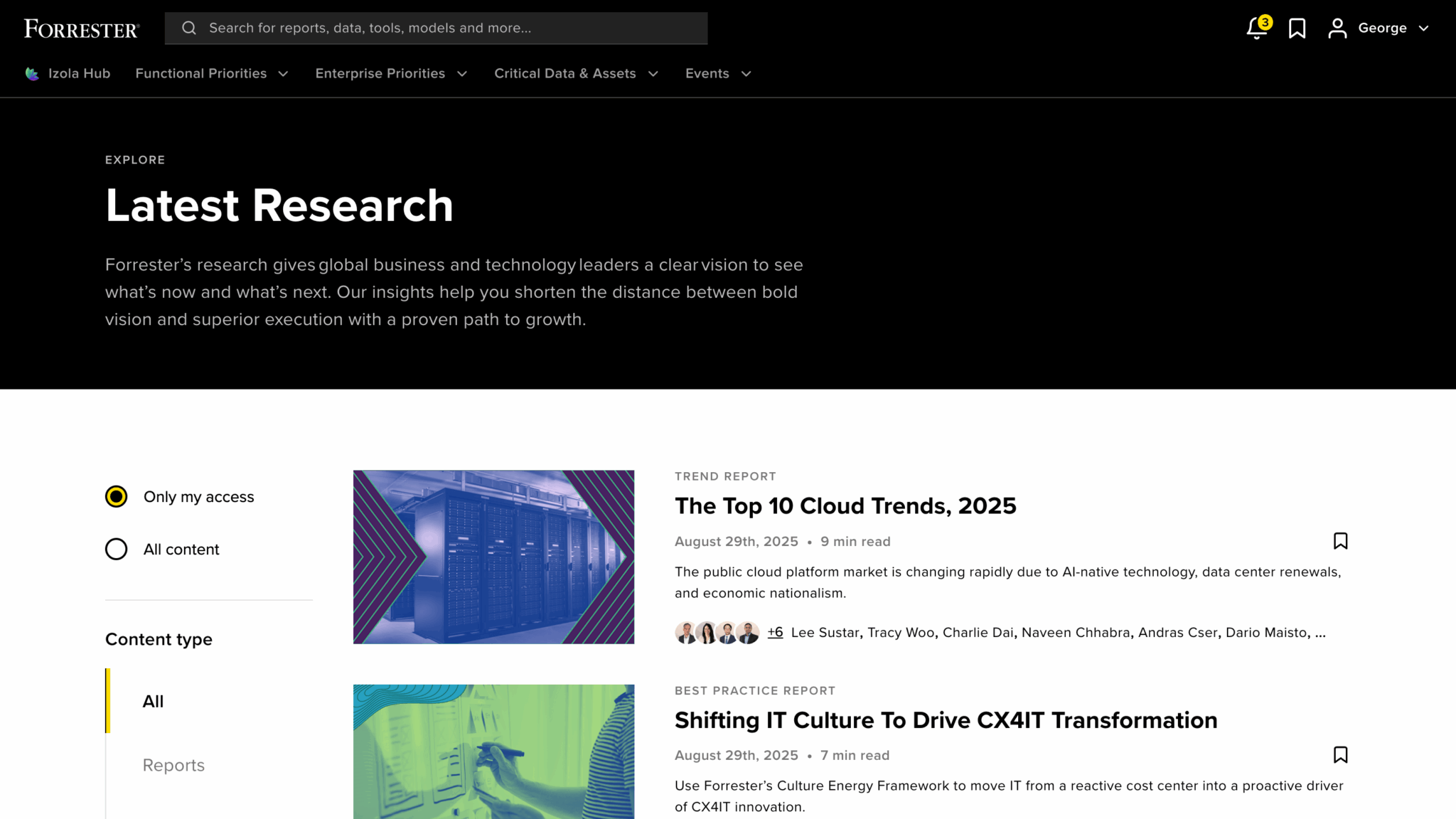This screenshot has height=819, width=1456.
Task: Bookmark The Top 10 Cloud Trends report
Action: [1340, 541]
